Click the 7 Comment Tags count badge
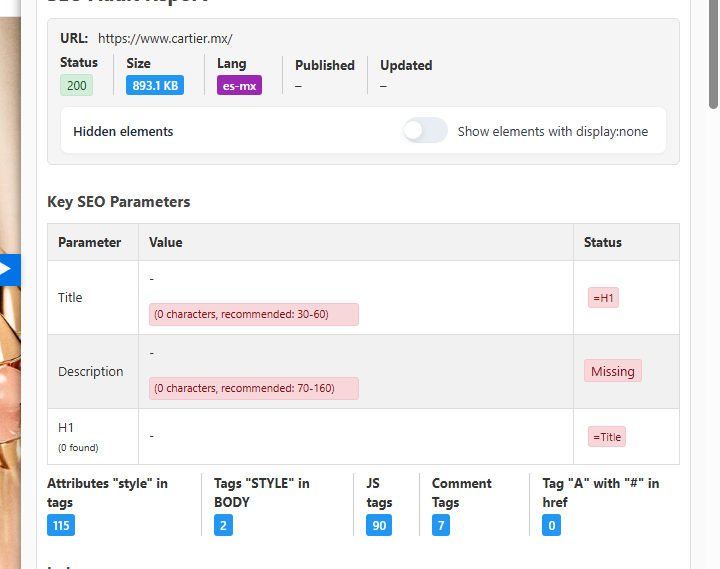 (x=441, y=525)
